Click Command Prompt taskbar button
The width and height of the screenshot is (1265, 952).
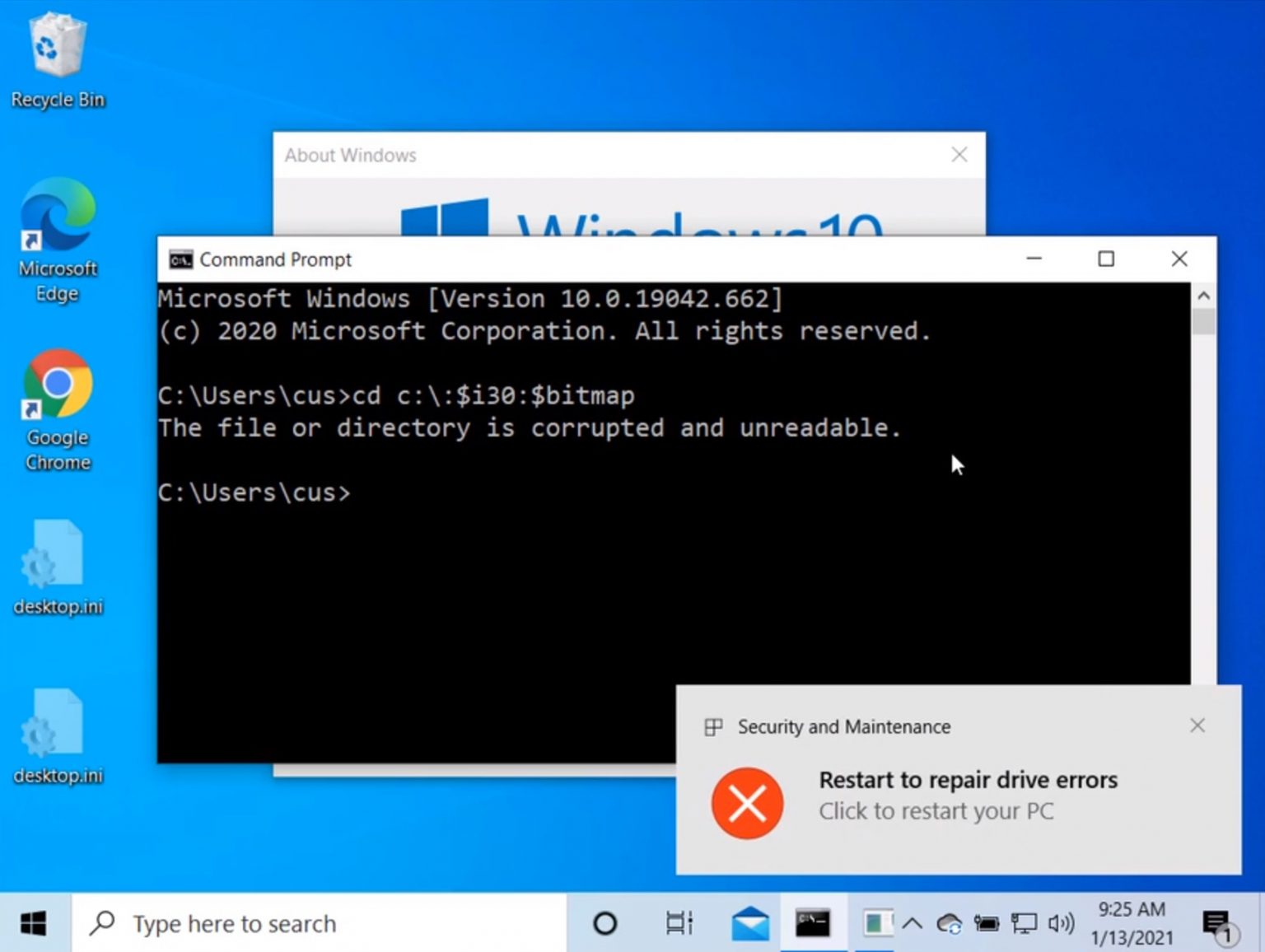point(812,923)
